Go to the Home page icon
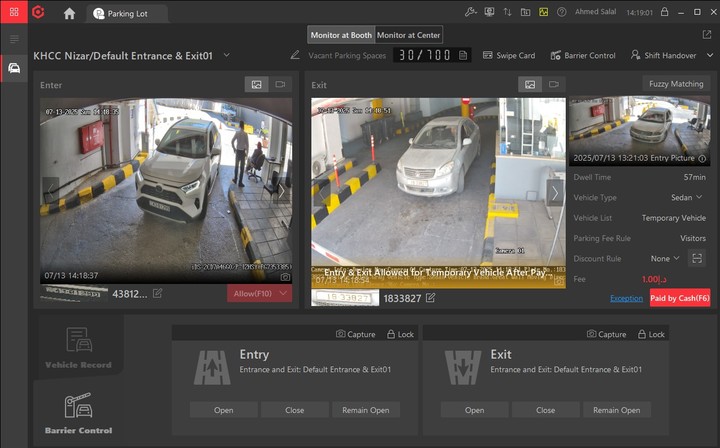Image resolution: width=720 pixels, height=448 pixels. coord(69,13)
